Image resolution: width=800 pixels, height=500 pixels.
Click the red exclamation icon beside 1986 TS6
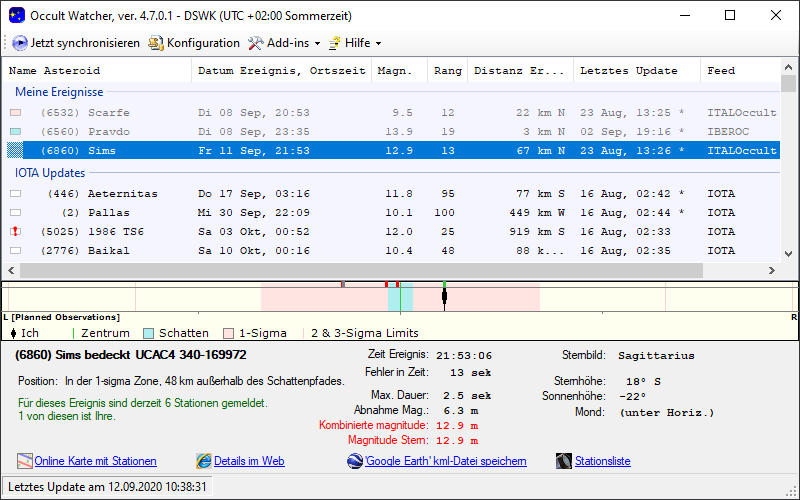click(15, 232)
